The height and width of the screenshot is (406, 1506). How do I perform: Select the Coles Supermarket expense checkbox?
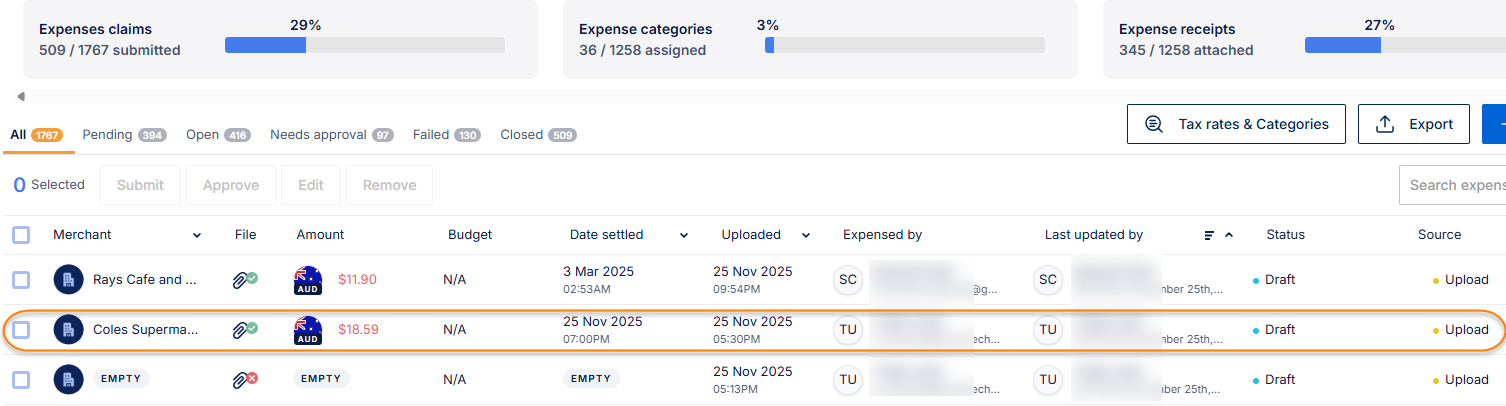point(21,329)
